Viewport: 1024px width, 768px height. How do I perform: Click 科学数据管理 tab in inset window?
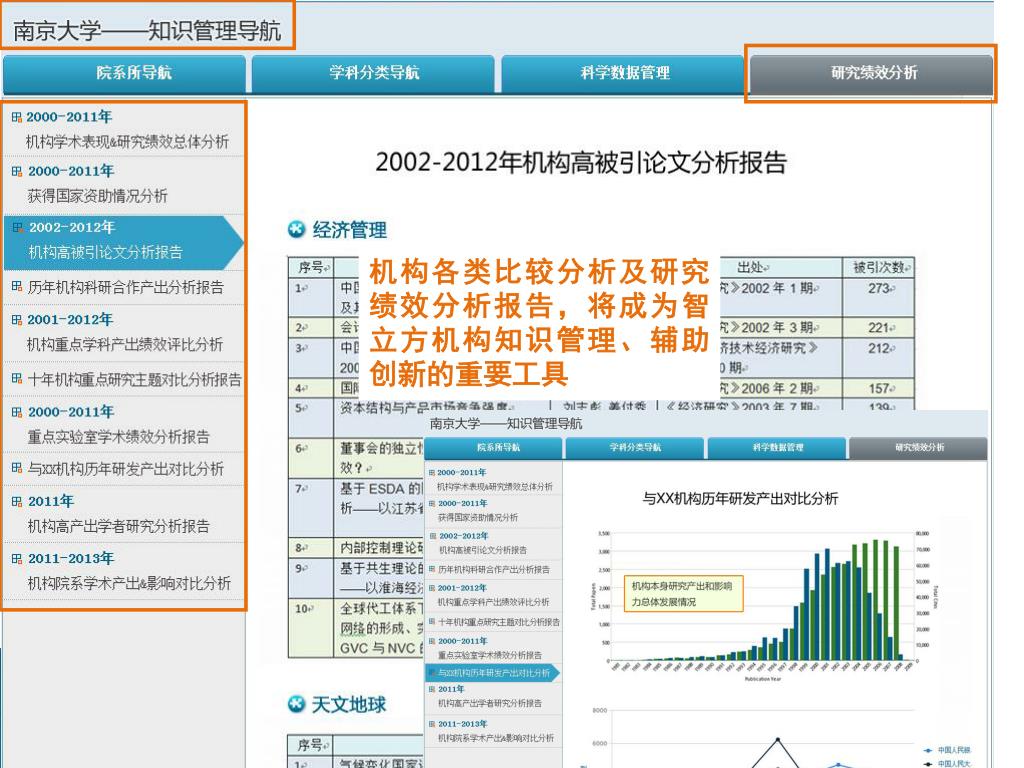[x=777, y=447]
